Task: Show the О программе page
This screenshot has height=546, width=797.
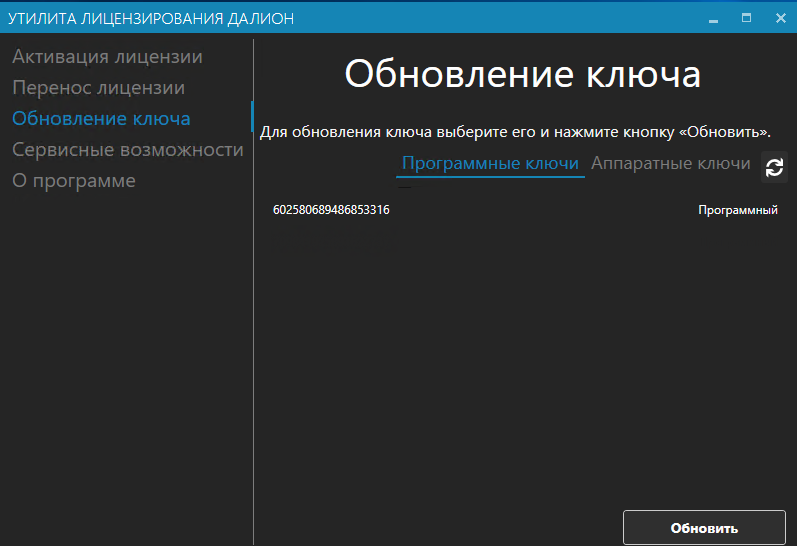Action: tap(74, 180)
